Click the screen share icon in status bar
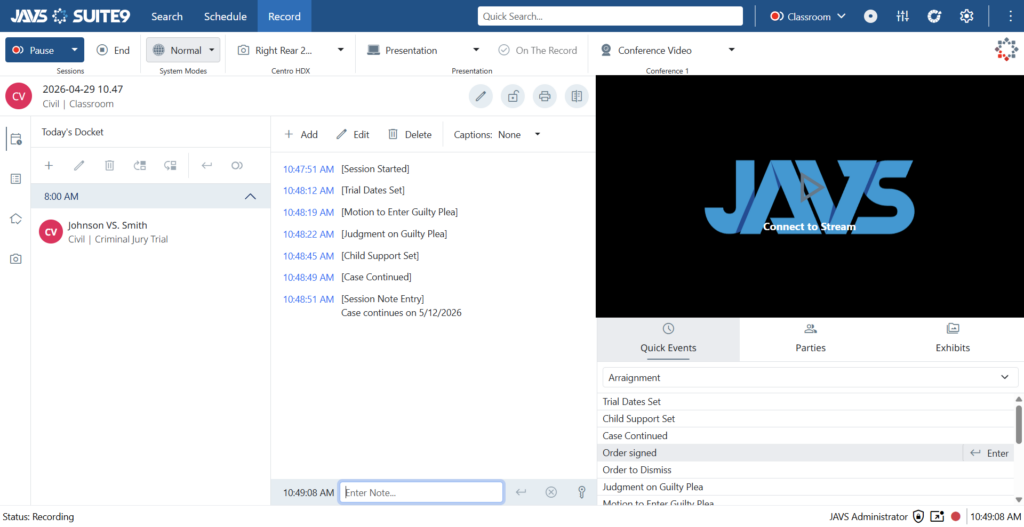 click(x=937, y=517)
